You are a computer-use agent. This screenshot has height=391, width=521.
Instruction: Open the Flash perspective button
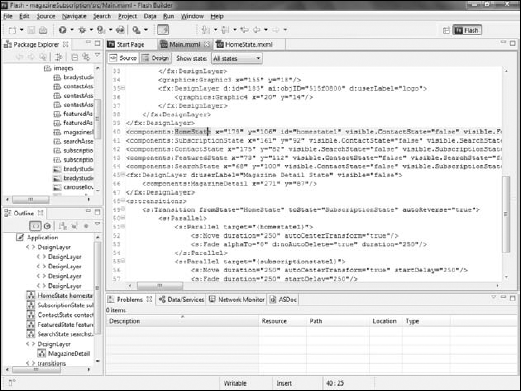467,30
